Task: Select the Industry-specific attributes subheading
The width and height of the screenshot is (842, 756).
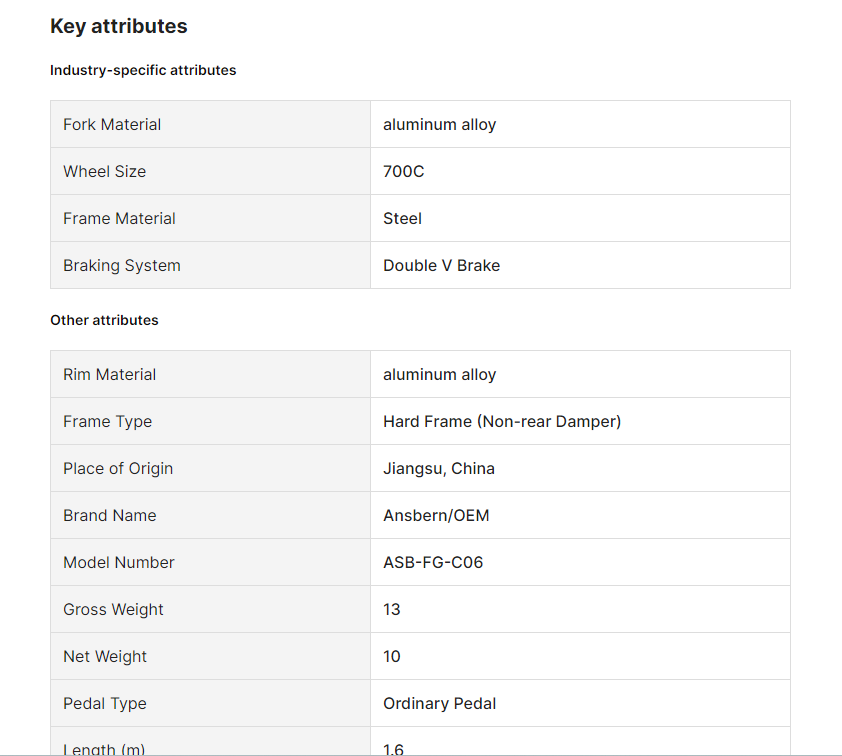Action: pos(143,70)
